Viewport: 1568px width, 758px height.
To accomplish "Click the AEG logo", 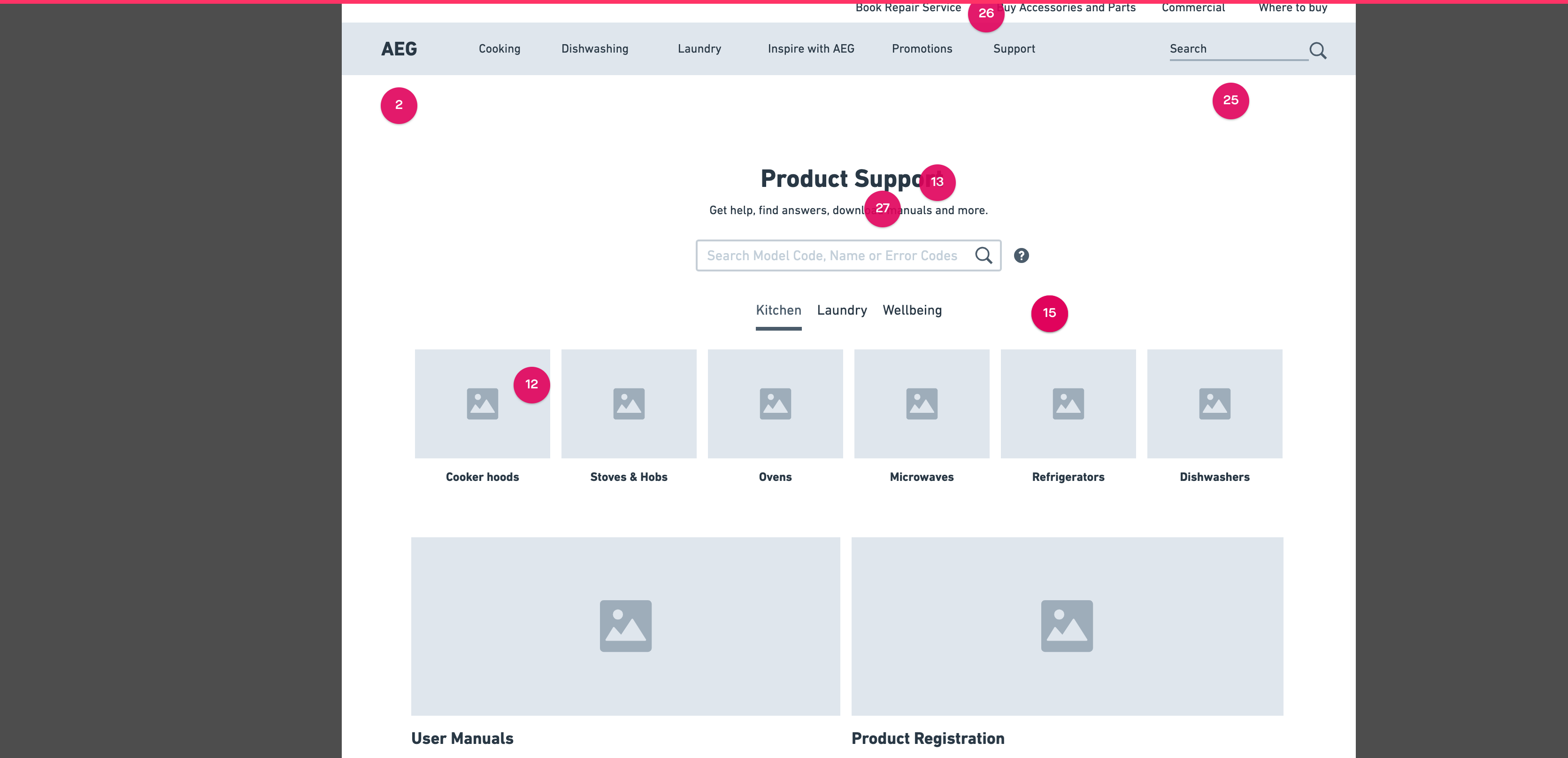I will coord(400,49).
